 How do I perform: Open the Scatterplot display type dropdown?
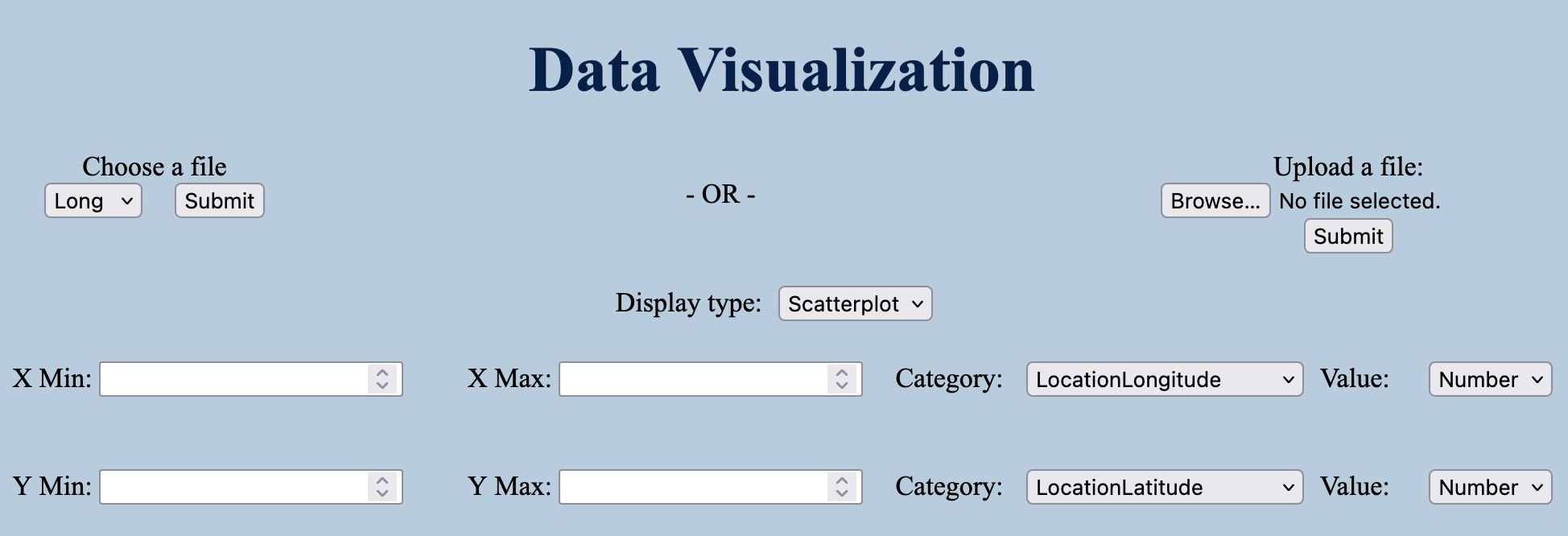coord(855,304)
